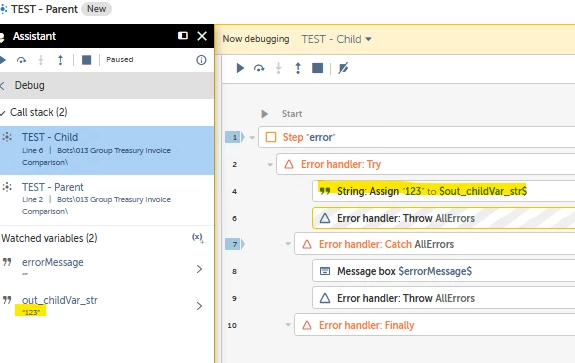Stop debugging from the Assistant panel
This screenshot has height=363, width=575.
(87, 60)
